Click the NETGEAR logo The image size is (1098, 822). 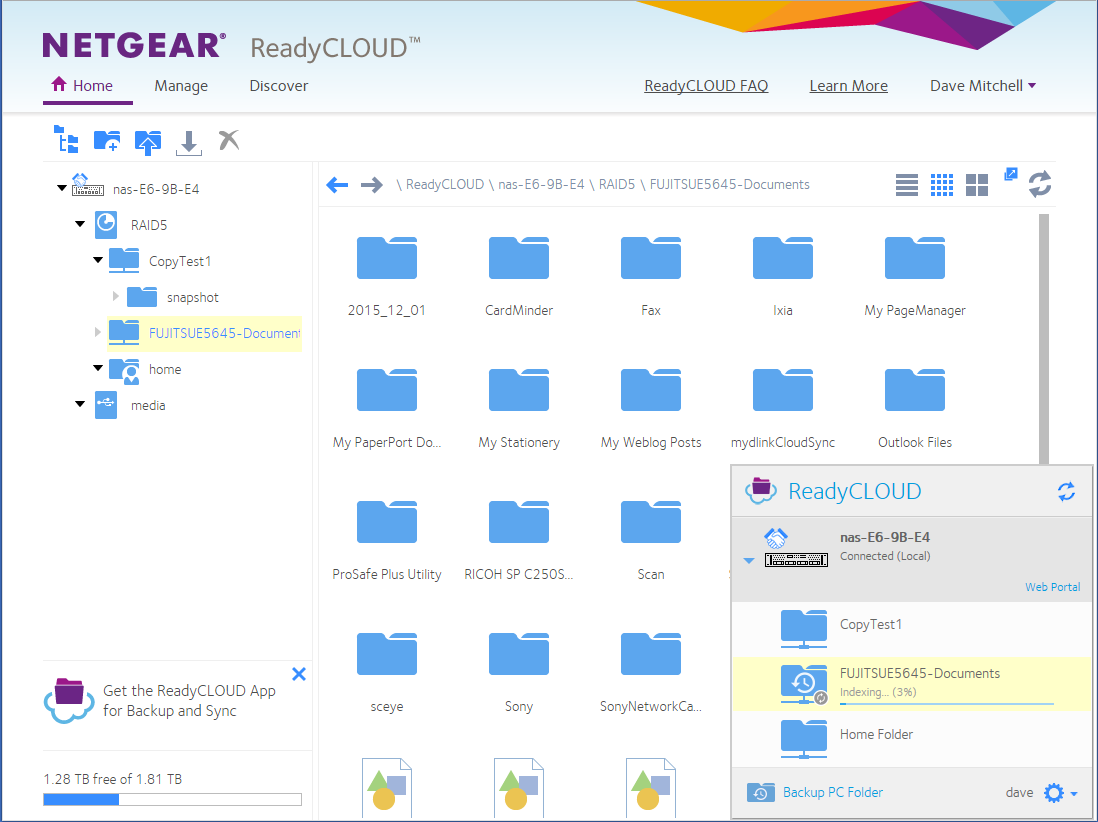[x=134, y=46]
